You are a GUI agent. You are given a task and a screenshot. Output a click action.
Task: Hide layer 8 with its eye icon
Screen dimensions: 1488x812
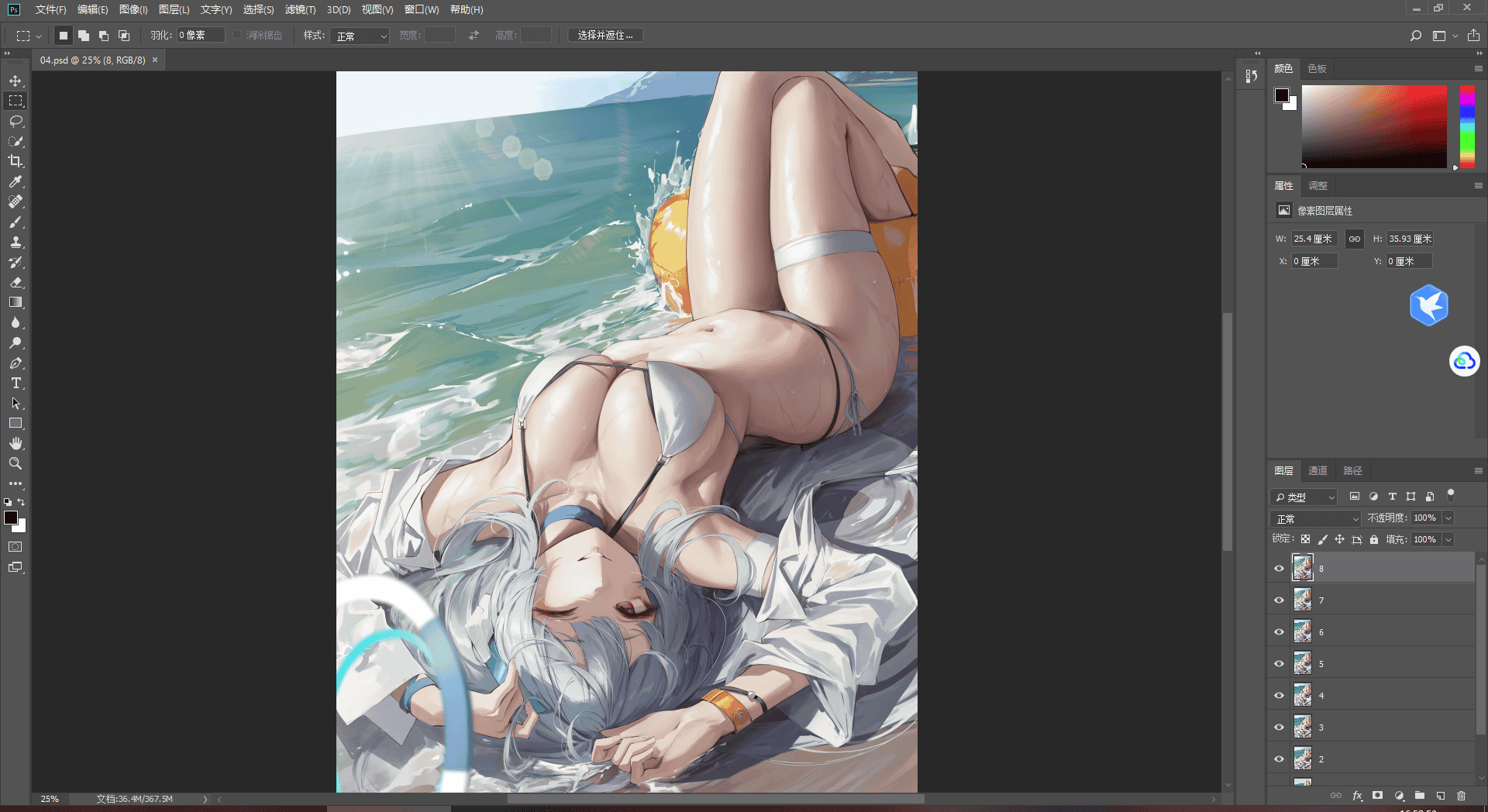tap(1280, 568)
